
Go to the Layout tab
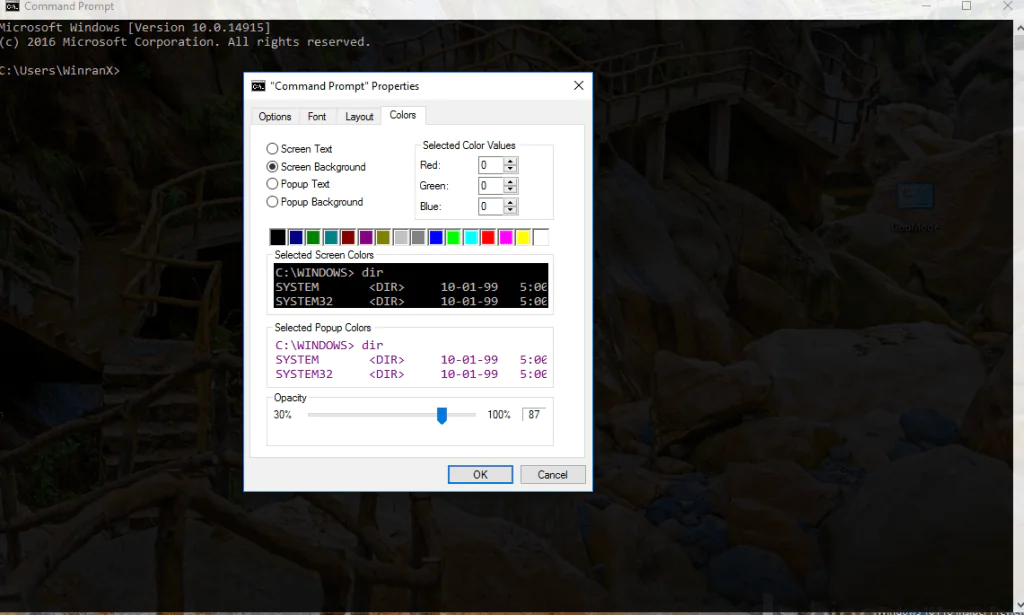point(359,117)
